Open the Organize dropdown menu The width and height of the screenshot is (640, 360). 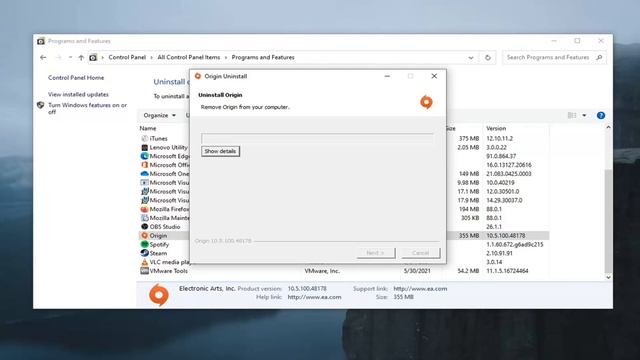(x=160, y=116)
